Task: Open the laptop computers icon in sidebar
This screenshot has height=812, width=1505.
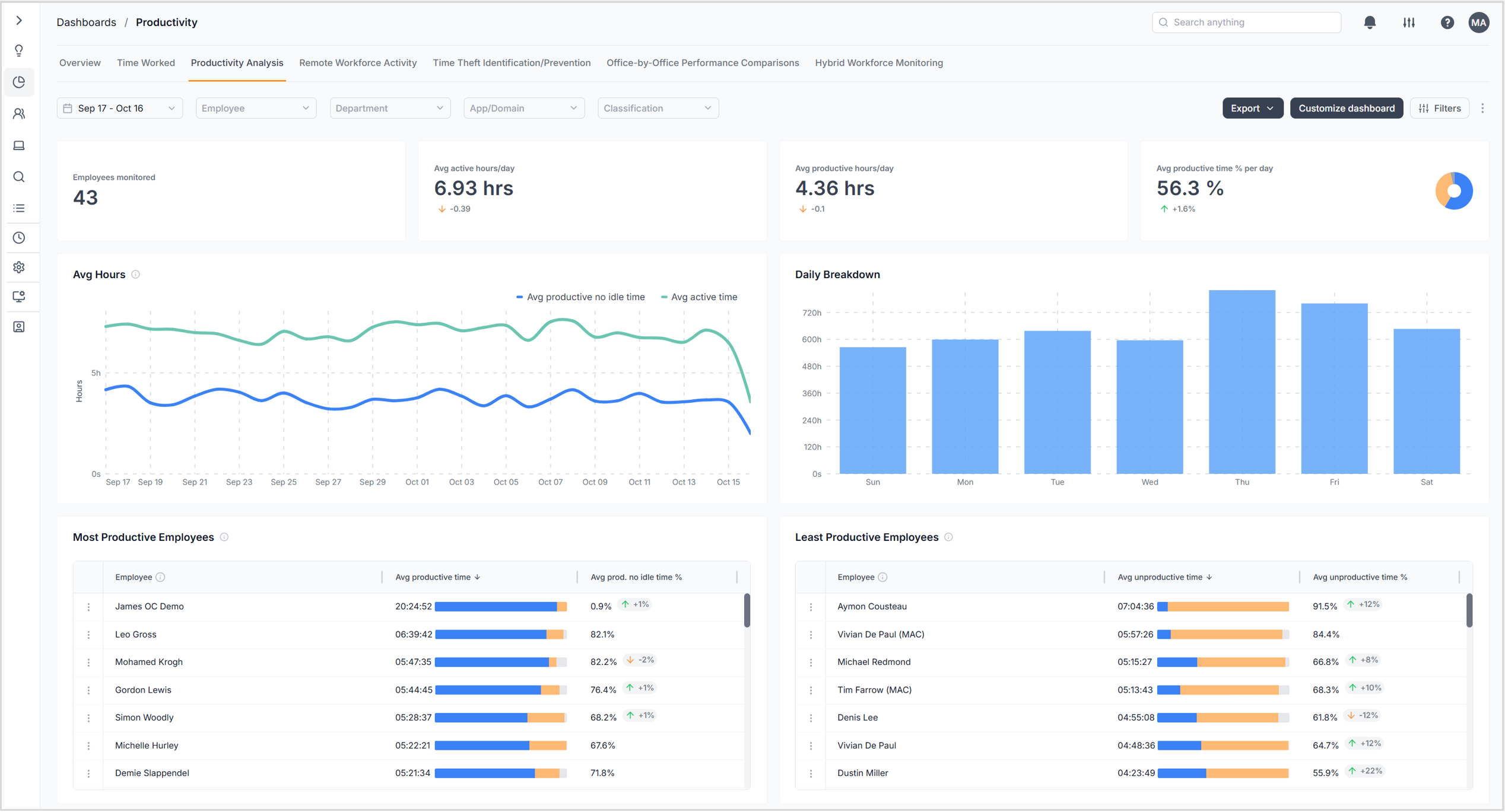Action: coord(19,145)
